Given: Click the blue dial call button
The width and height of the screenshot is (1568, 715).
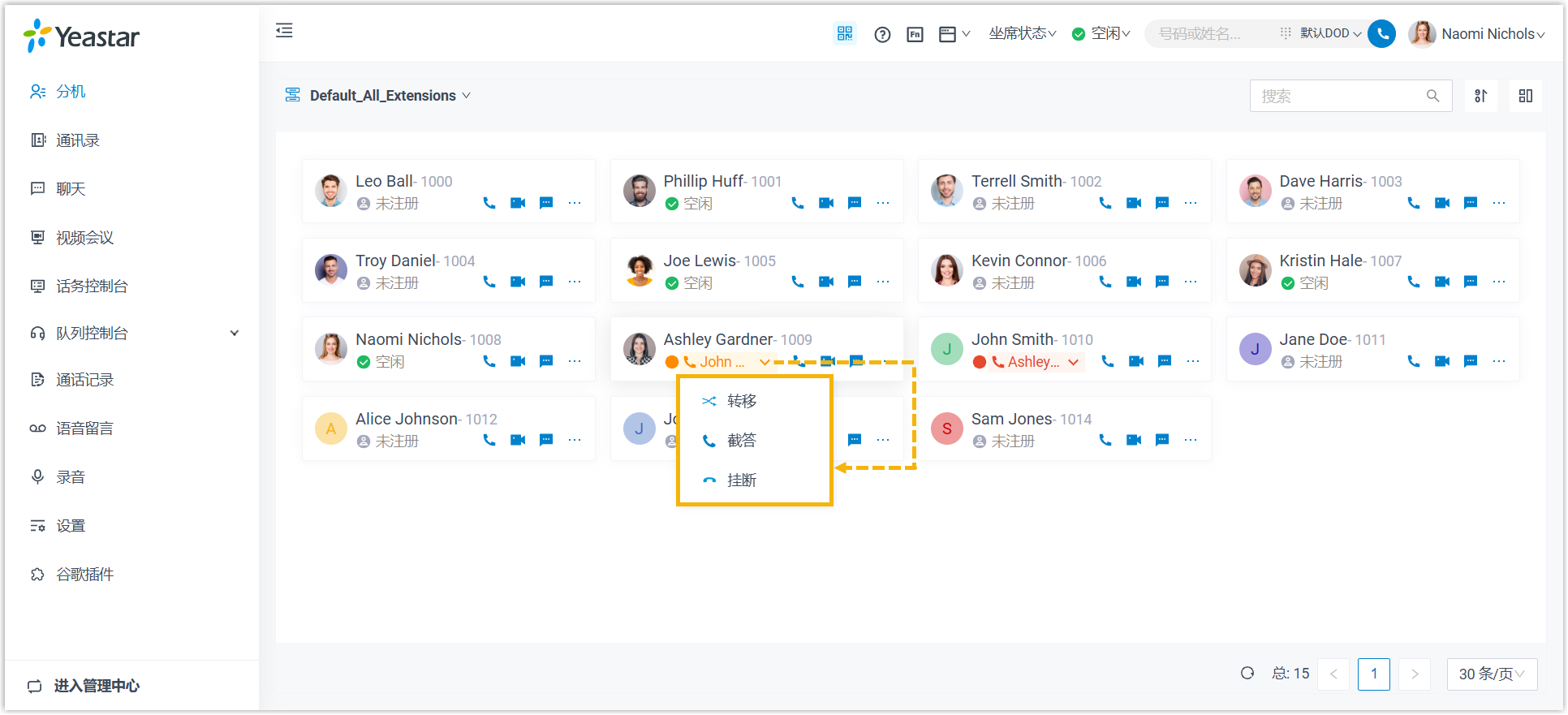Looking at the screenshot, I should pyautogui.click(x=1381, y=33).
